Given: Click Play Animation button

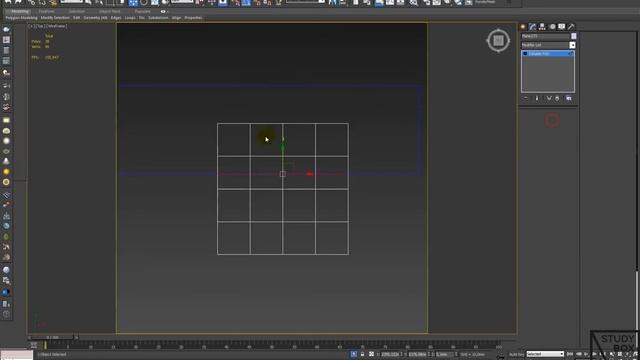Looking at the screenshot, I should click(x=587, y=354).
